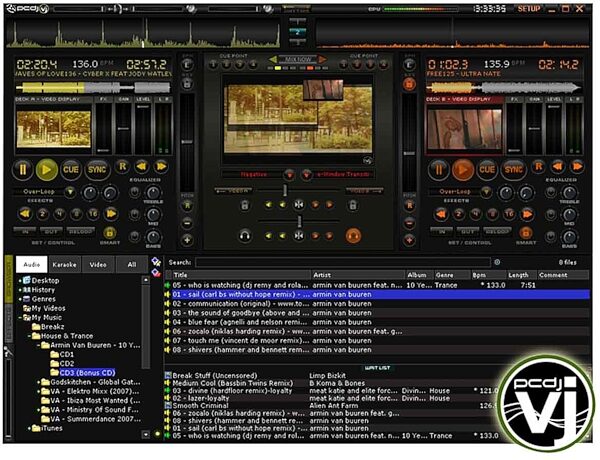Collapse the House & Trance folder
This screenshot has height=460, width=600.
(x=29, y=336)
